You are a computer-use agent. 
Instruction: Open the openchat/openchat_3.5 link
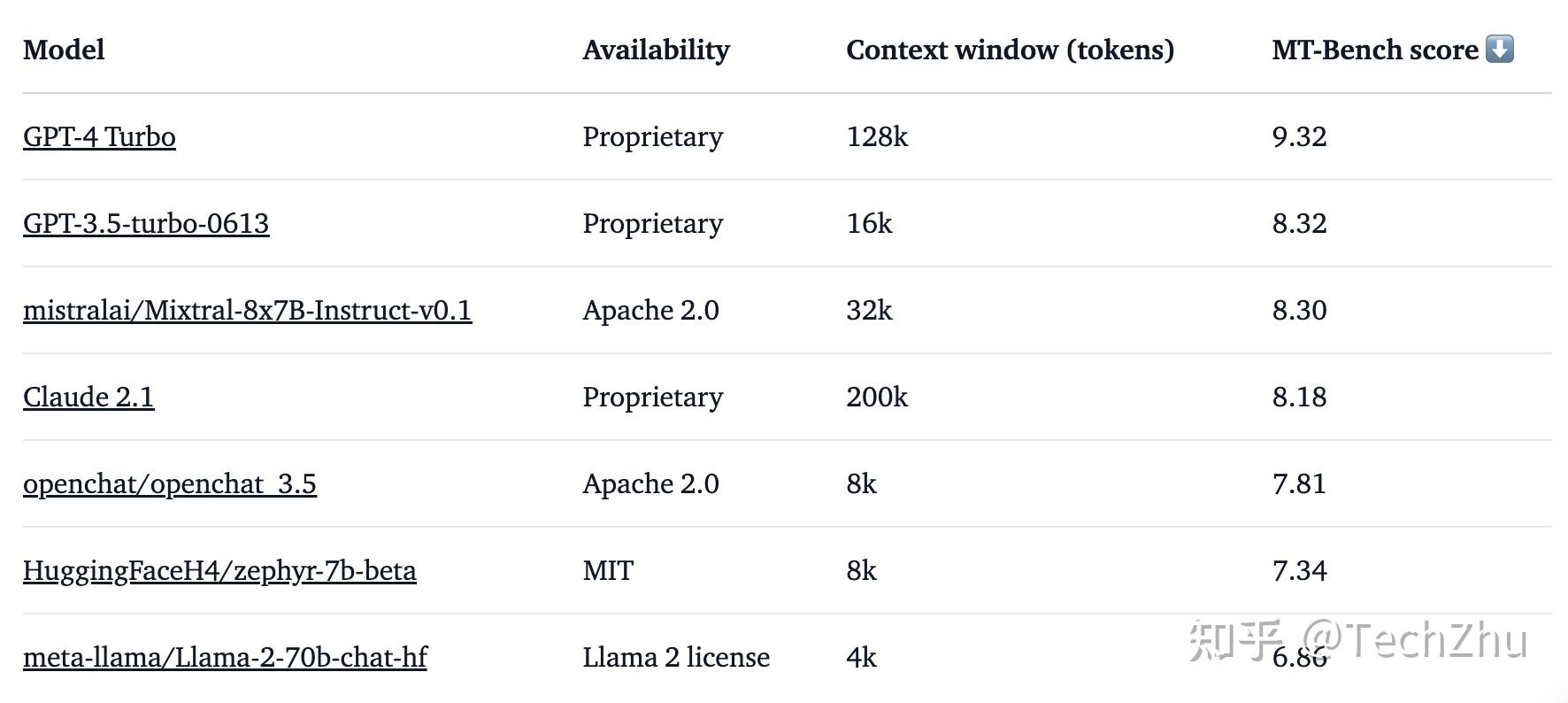pyautogui.click(x=170, y=483)
